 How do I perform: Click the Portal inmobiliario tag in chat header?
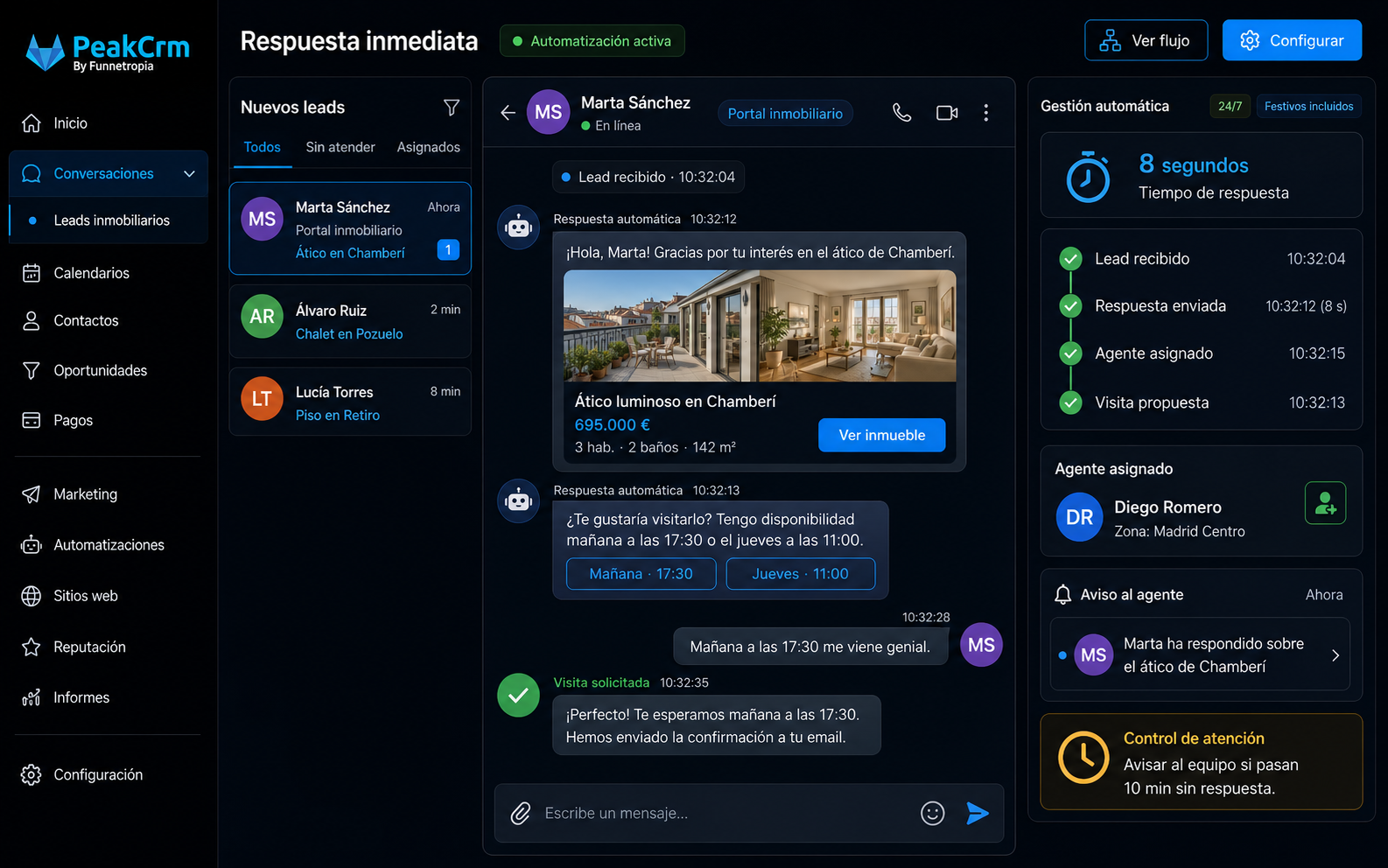(x=785, y=114)
